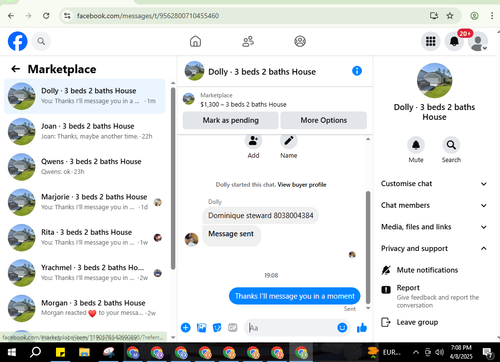Go to the Home feed icon
The image size is (500, 362).
click(x=195, y=41)
